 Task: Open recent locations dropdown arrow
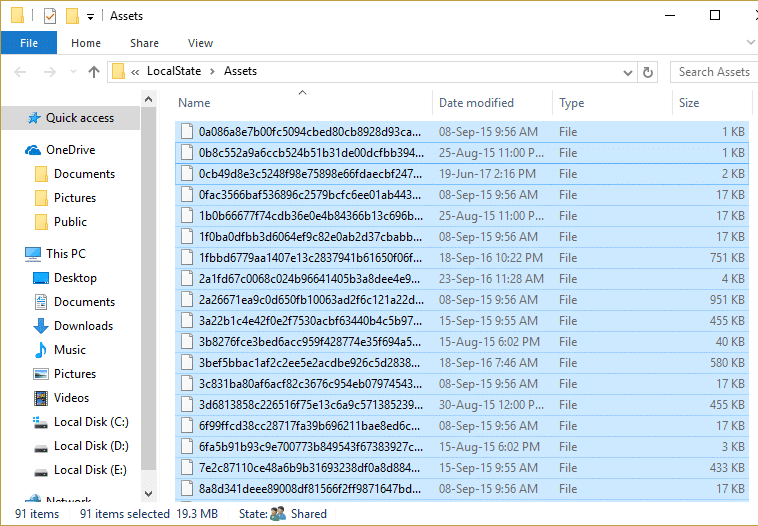pos(73,72)
